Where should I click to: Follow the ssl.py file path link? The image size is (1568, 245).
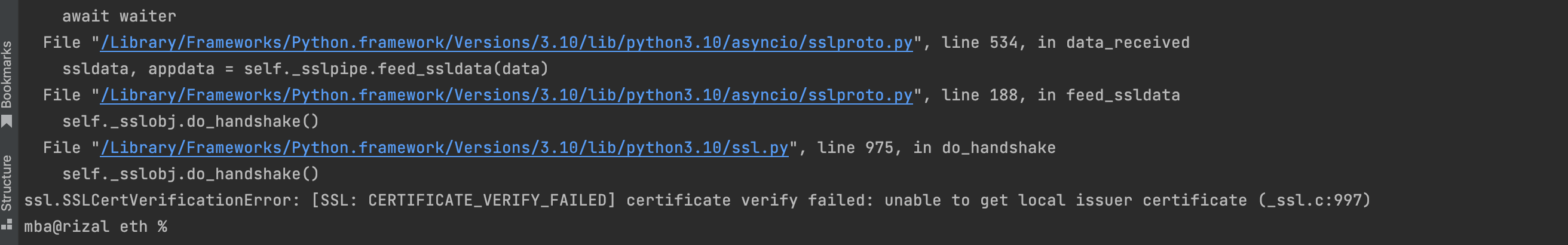444,148
